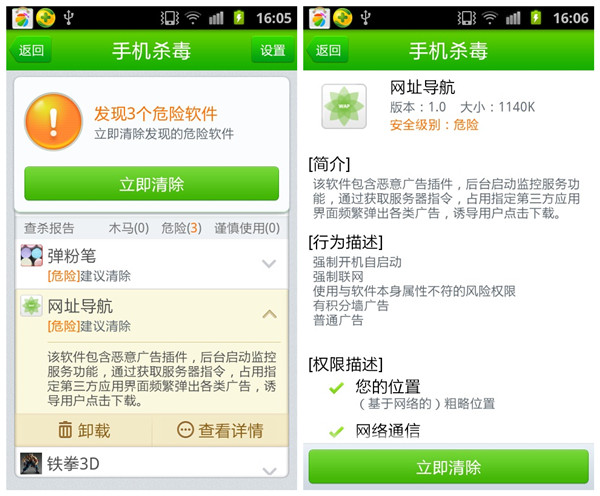Click 立即清除 on scan results screen
Viewport: 600px width, 496px height.
152,184
